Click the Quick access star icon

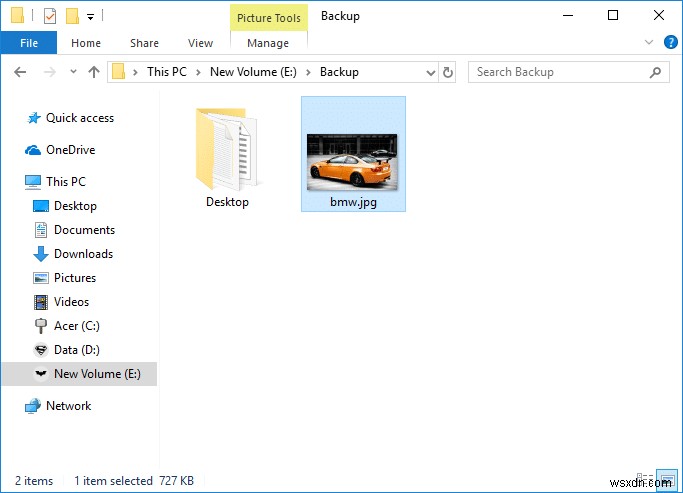click(34, 118)
